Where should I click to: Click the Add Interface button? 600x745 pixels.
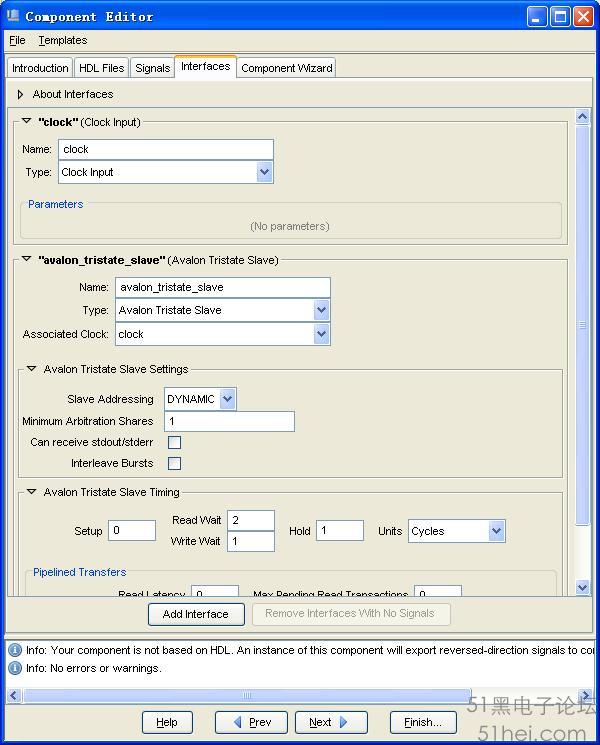(x=196, y=614)
